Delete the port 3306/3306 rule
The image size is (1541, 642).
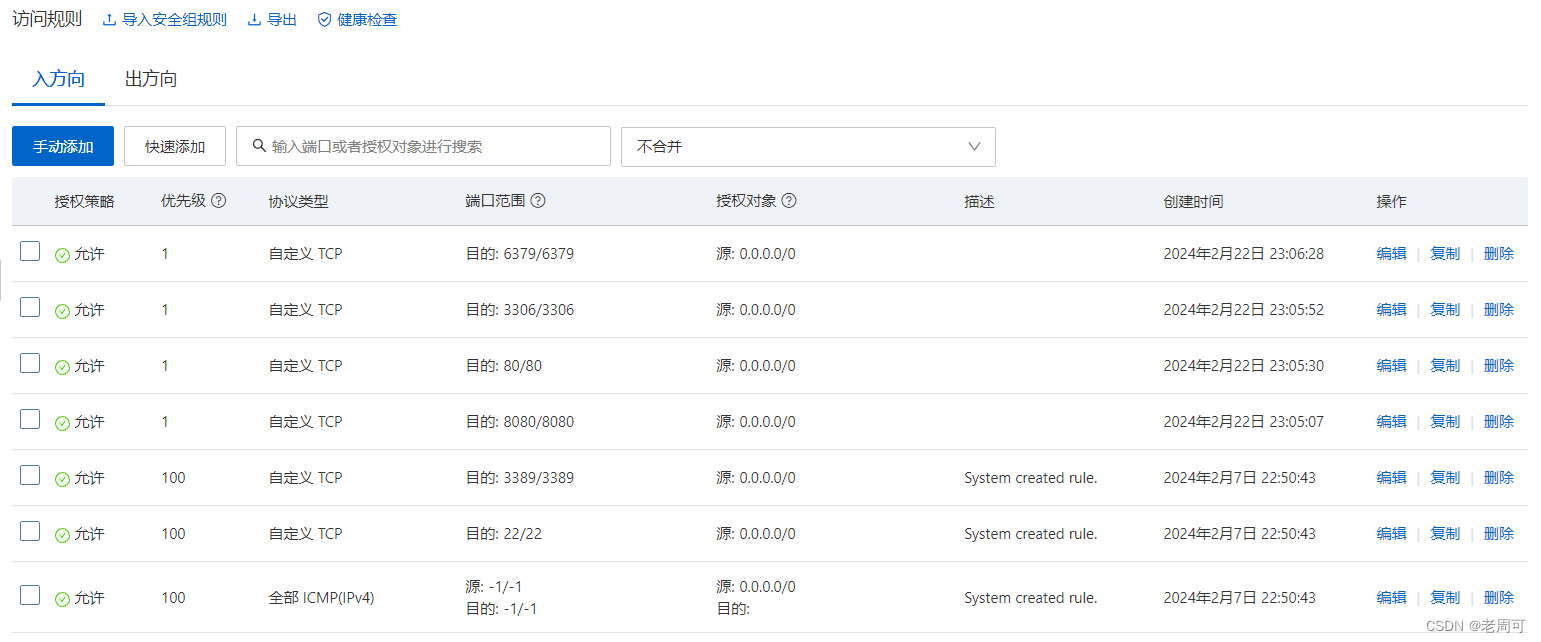[x=1498, y=310]
